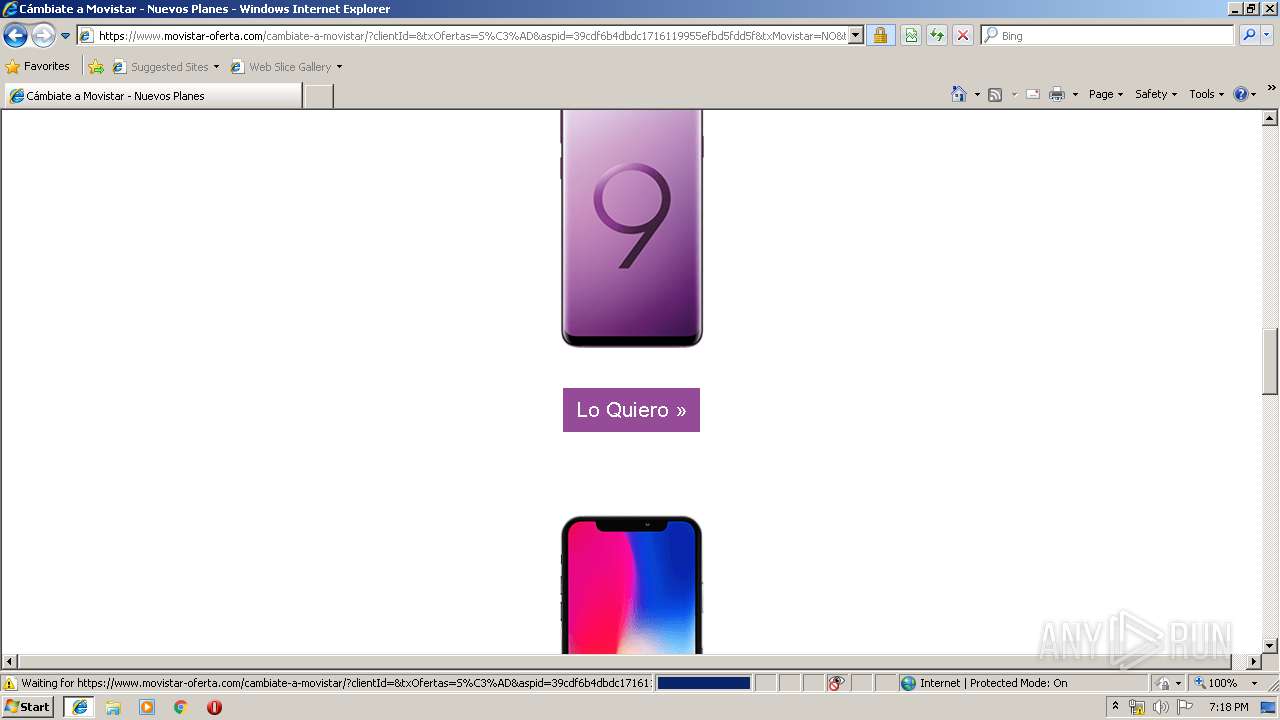Click the vertical scrollbar down arrow
The width and height of the screenshot is (1280, 720).
pyautogui.click(x=1270, y=646)
